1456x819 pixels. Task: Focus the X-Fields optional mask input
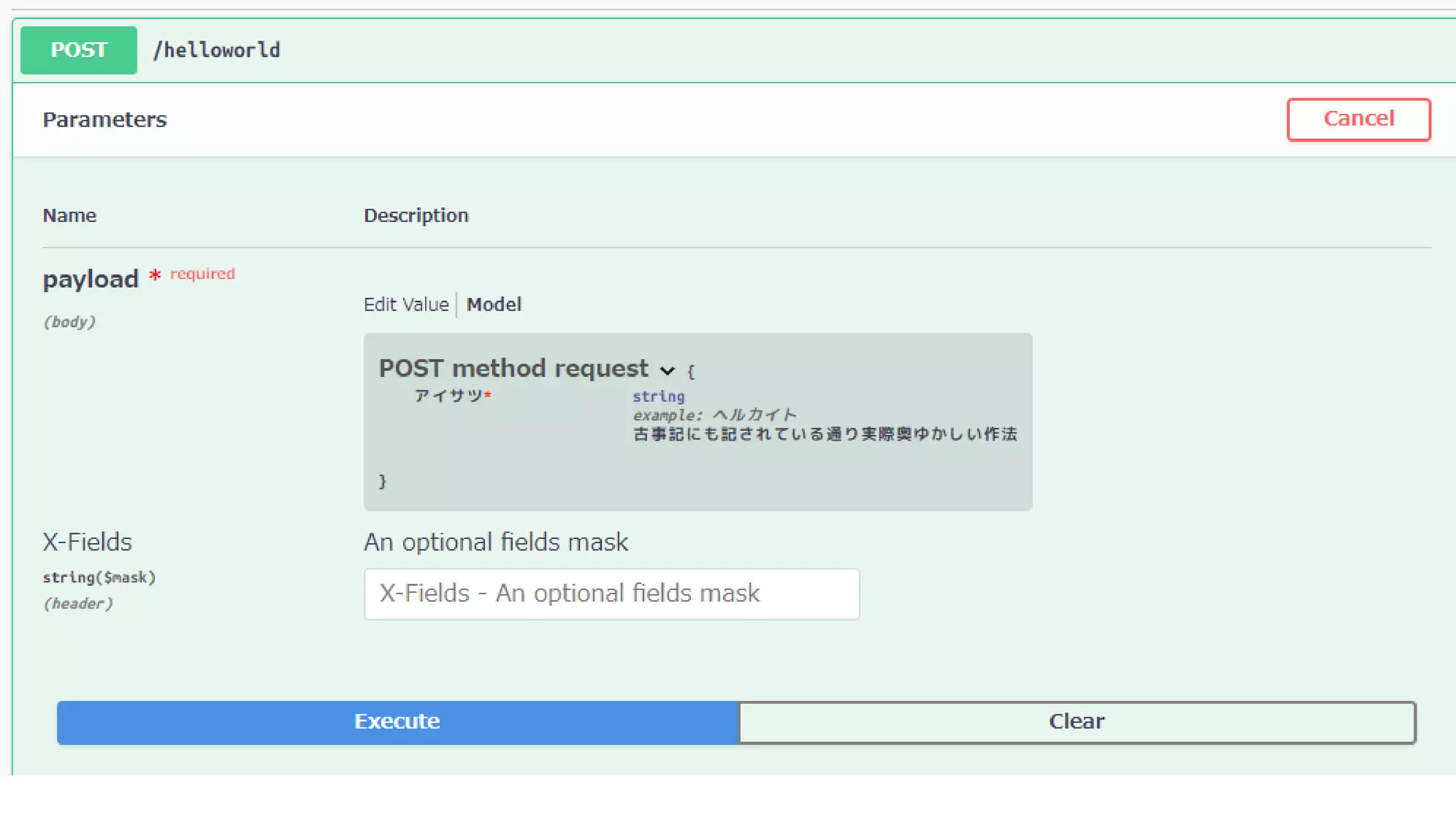611,594
